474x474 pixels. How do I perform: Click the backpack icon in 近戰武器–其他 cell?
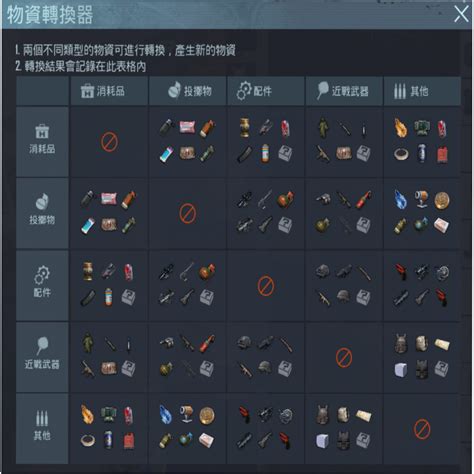[x=401, y=344]
